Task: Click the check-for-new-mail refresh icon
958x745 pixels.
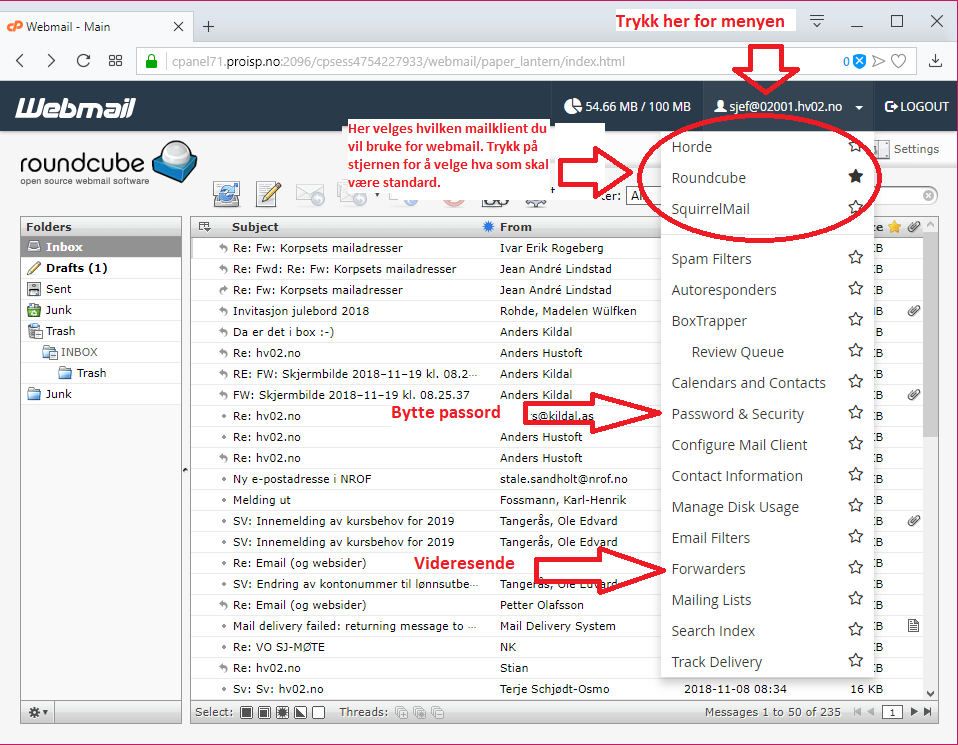Action: click(x=227, y=193)
